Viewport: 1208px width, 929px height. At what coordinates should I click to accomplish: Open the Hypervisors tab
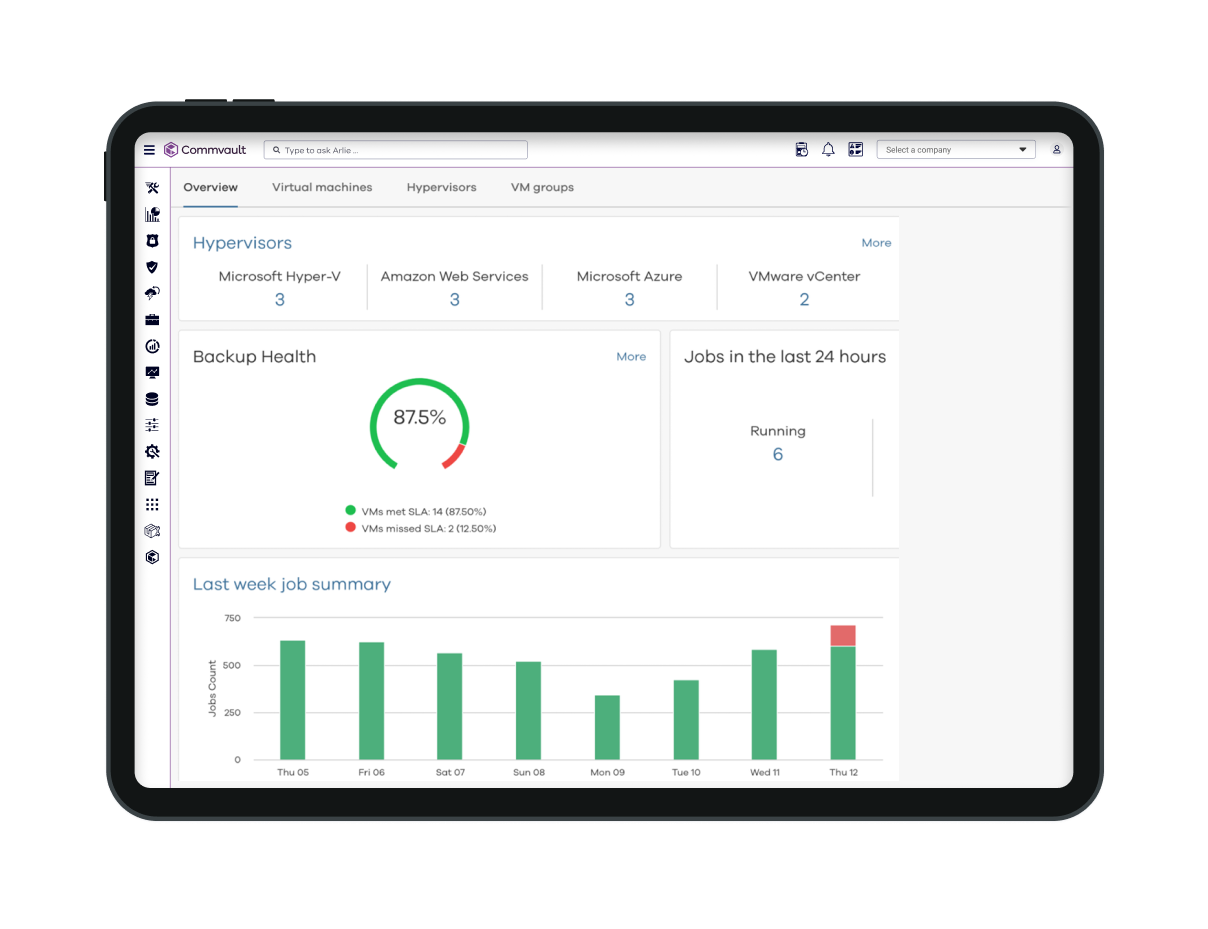pyautogui.click(x=441, y=187)
